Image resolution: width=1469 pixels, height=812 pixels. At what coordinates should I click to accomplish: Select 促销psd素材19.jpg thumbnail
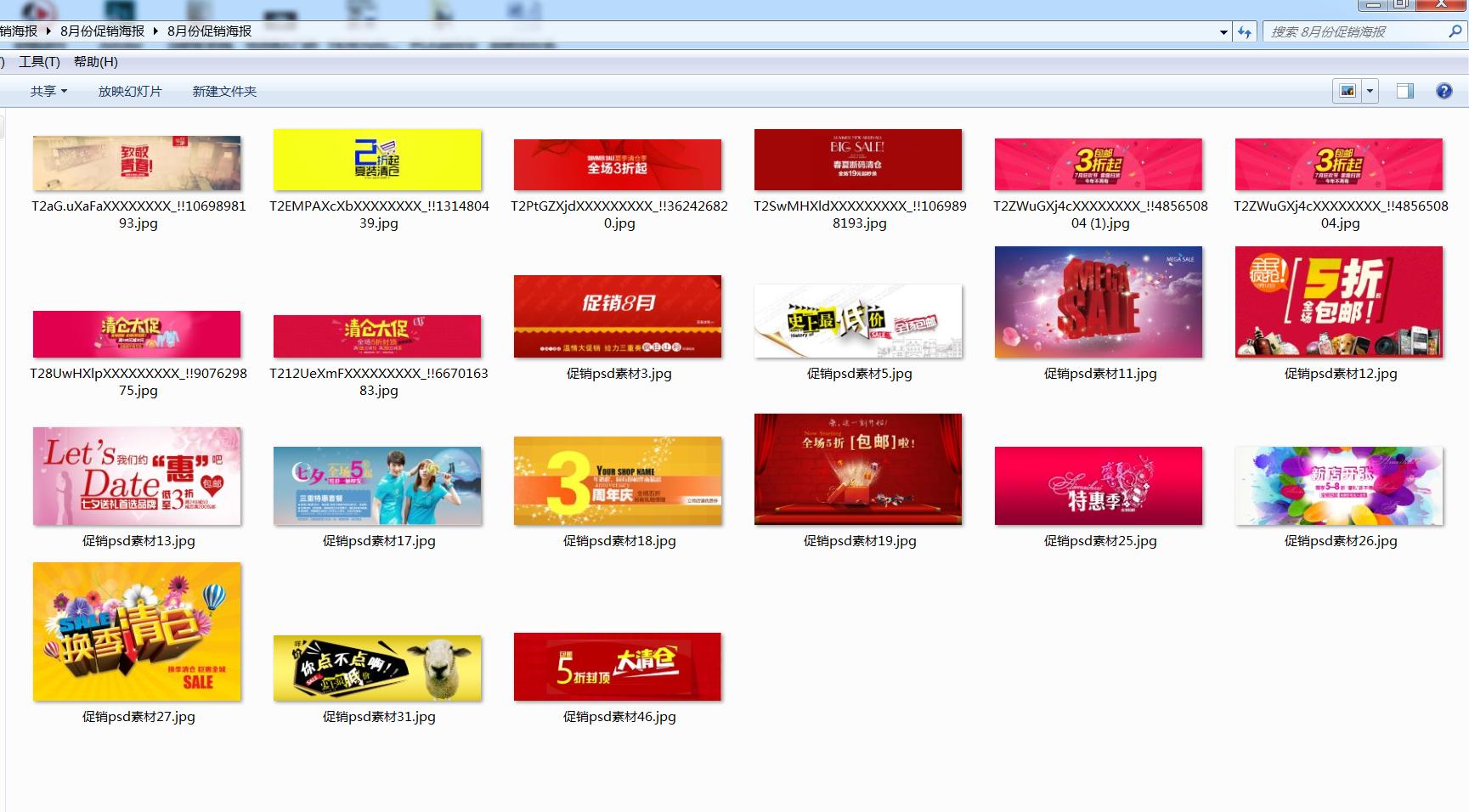click(859, 470)
